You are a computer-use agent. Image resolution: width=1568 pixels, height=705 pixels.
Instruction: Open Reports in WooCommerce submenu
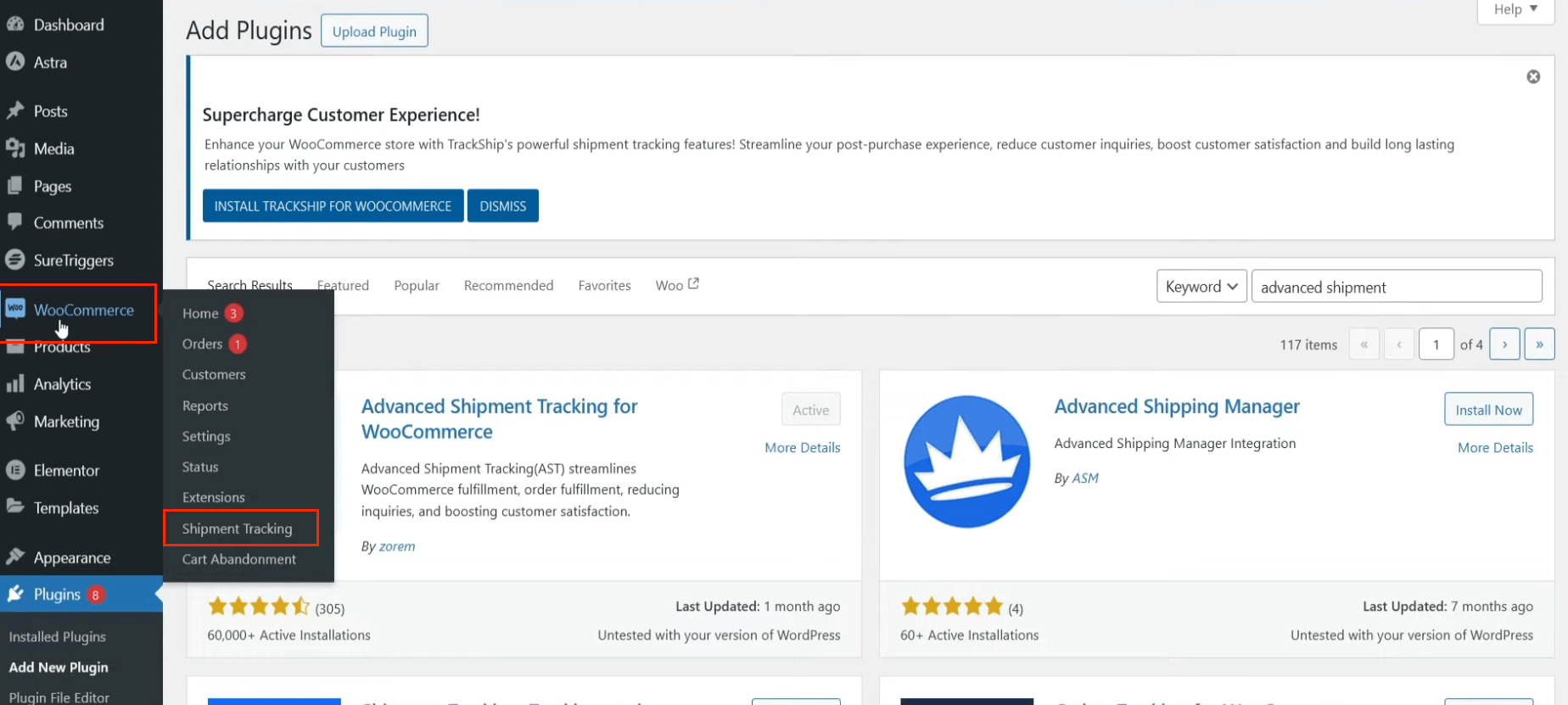(205, 406)
